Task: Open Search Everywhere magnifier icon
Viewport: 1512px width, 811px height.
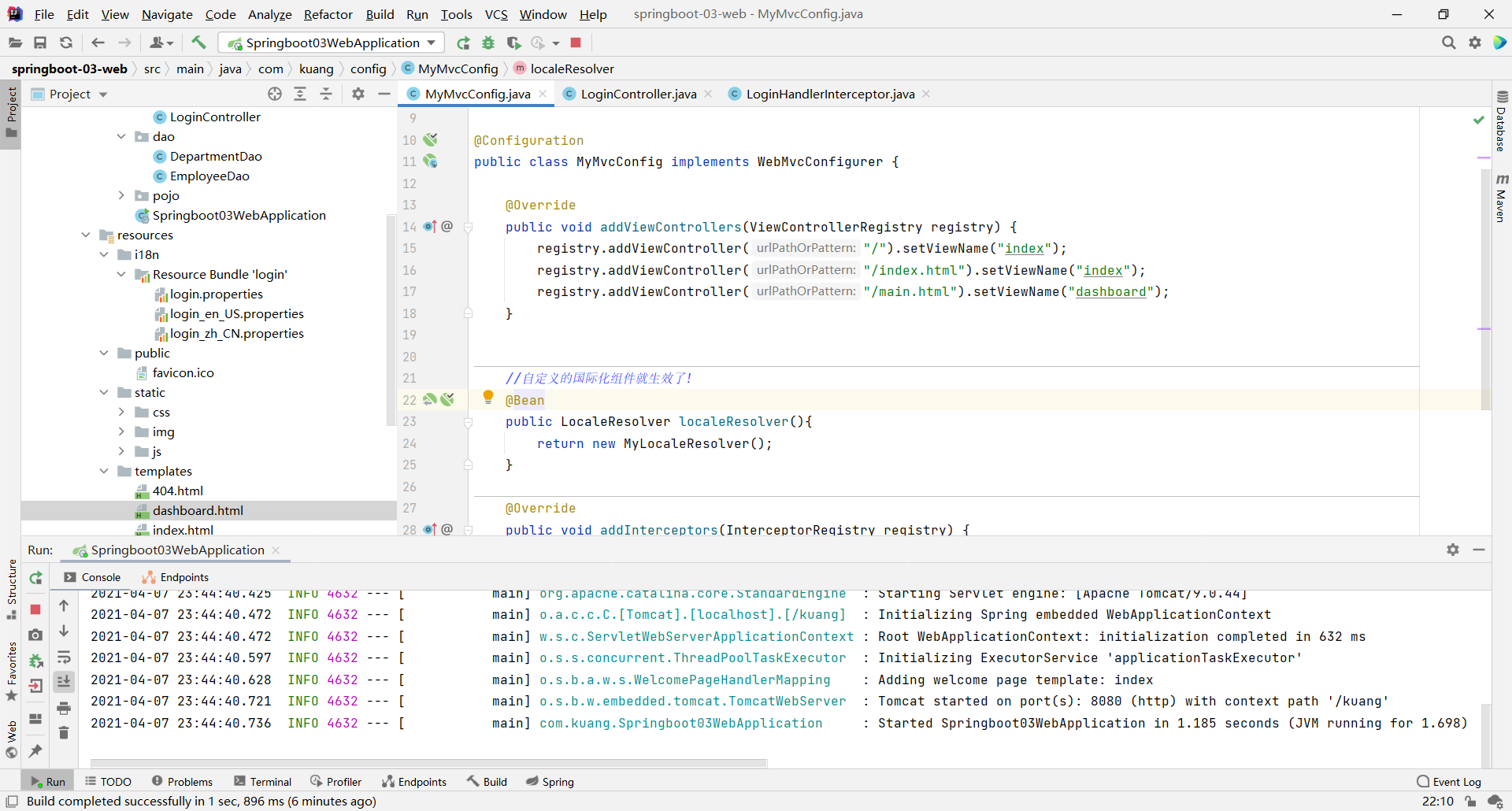Action: [1448, 43]
